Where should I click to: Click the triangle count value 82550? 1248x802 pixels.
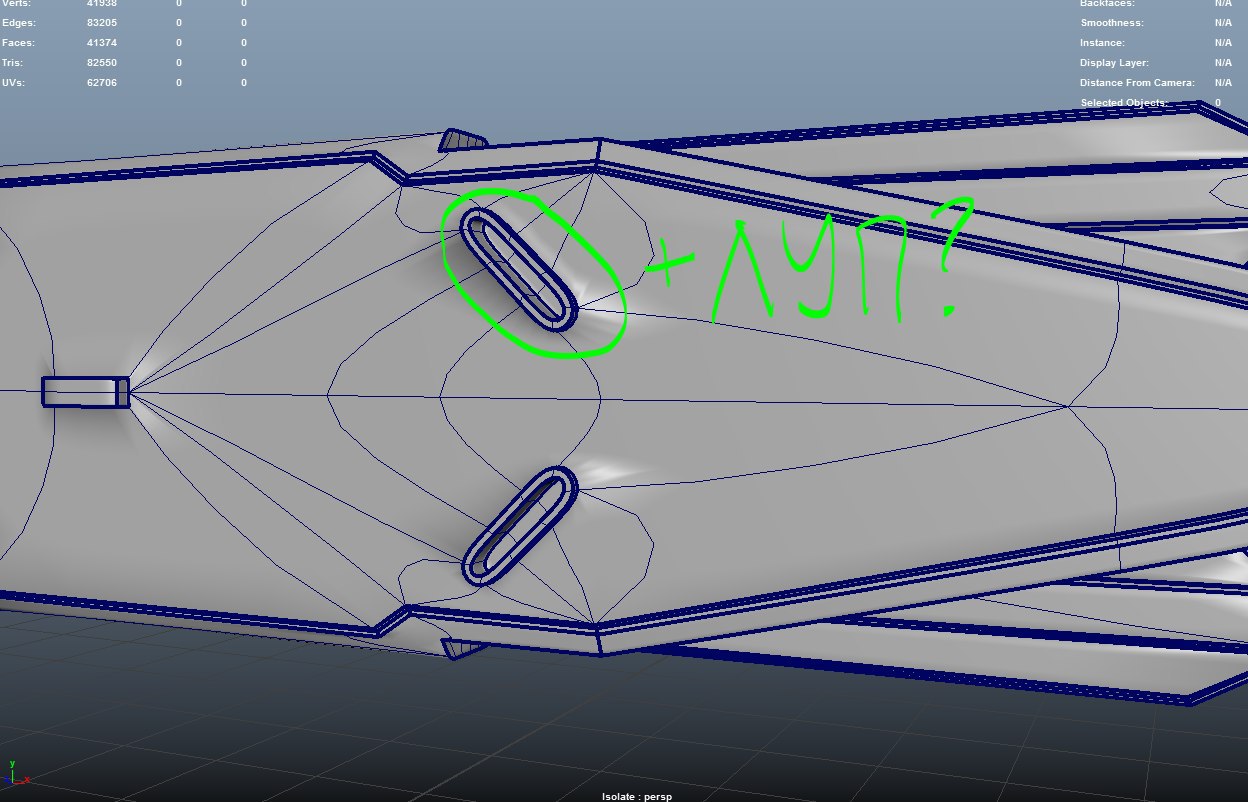(102, 63)
